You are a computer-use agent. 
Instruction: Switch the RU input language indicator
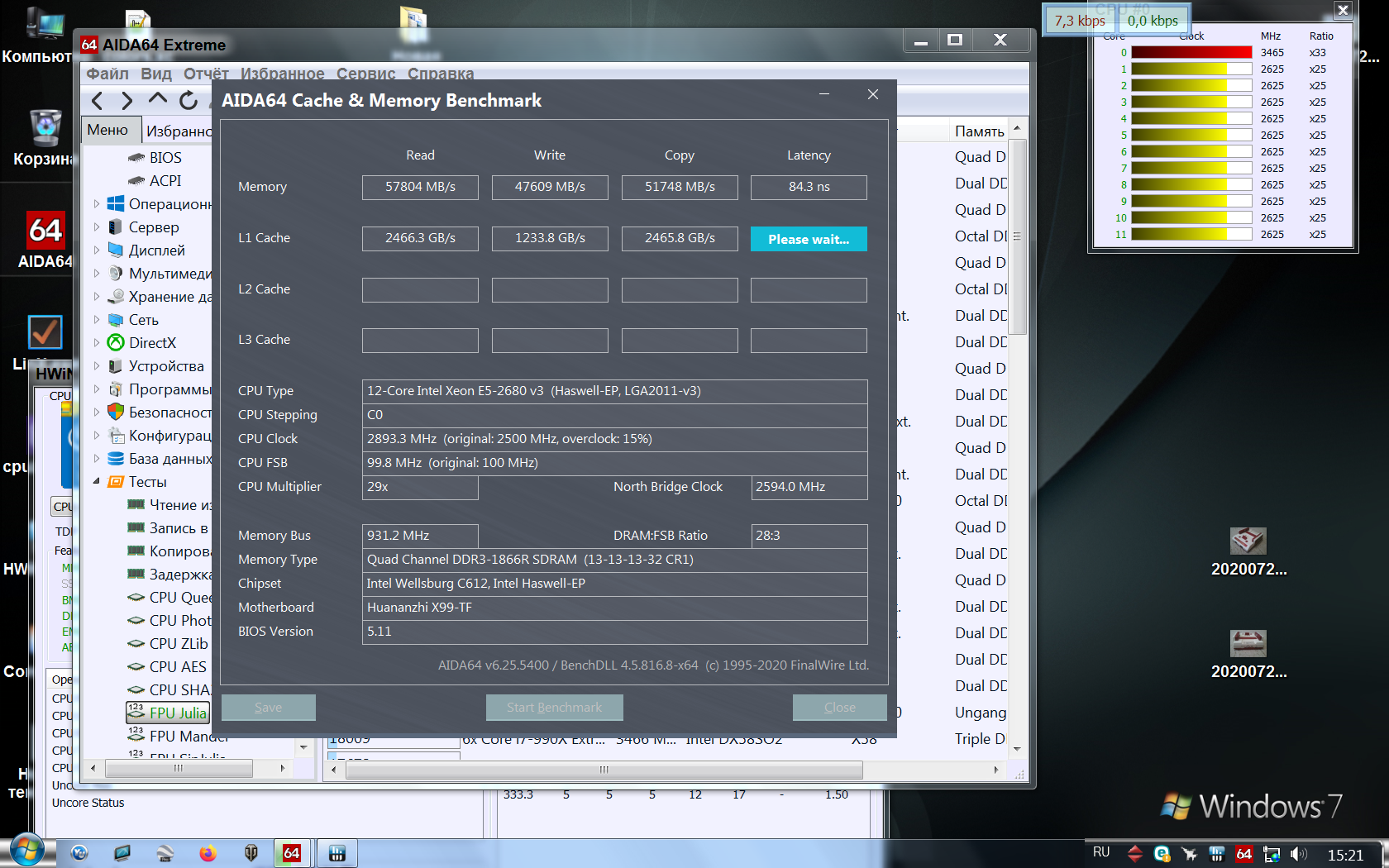tap(1101, 852)
